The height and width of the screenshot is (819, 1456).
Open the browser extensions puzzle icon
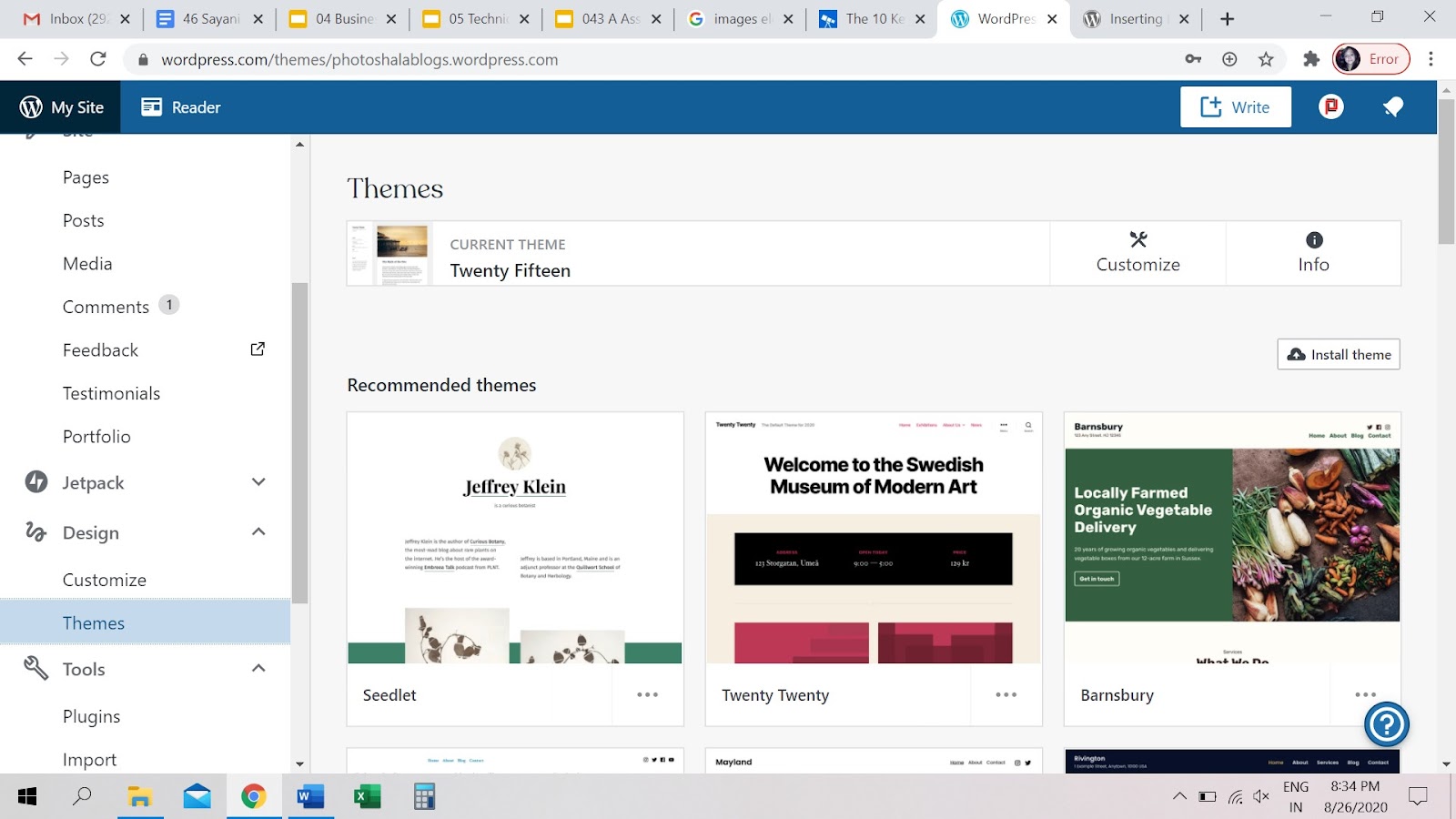point(1311,59)
